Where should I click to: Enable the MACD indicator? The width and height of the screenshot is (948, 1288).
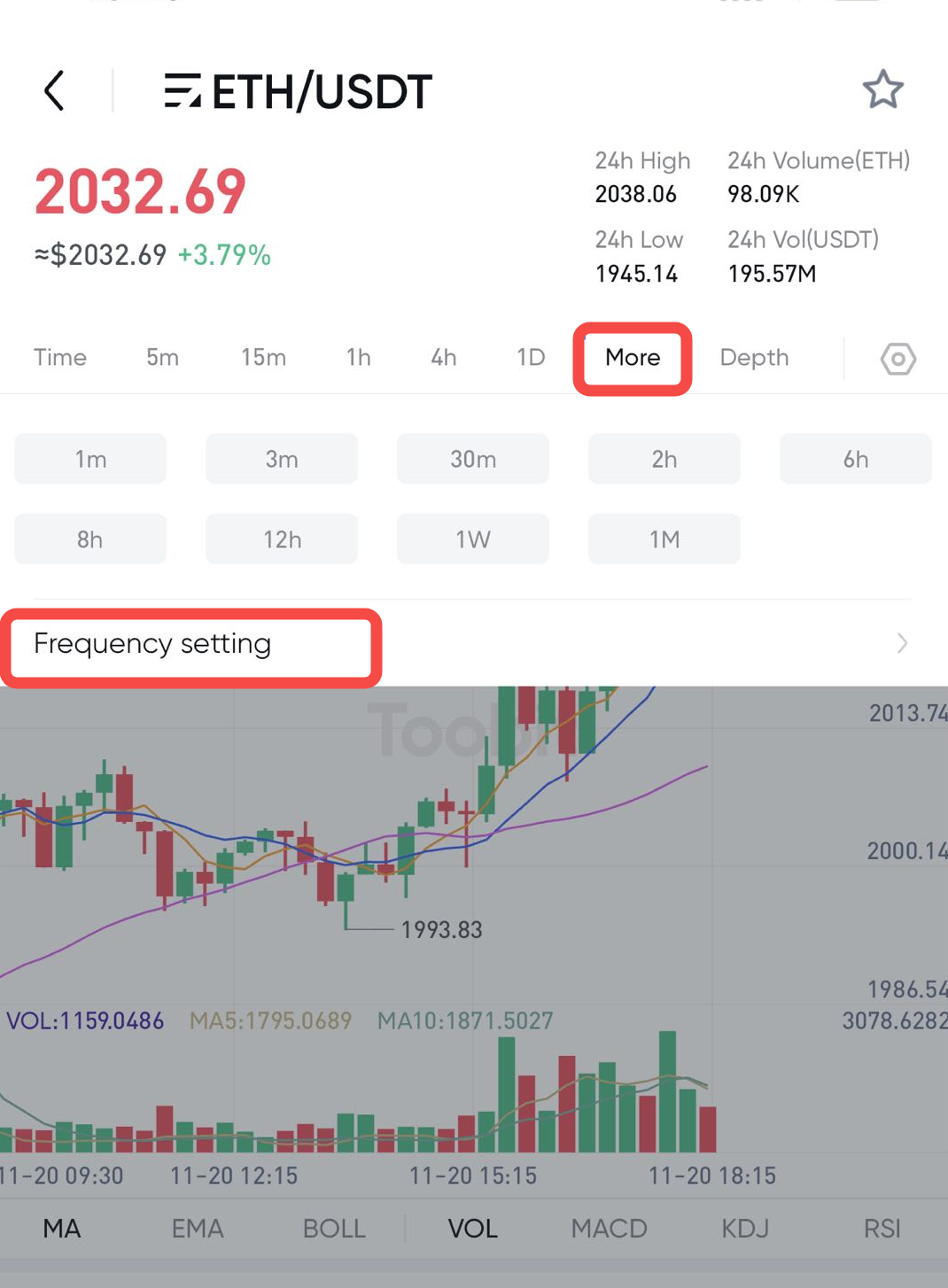(x=609, y=1229)
